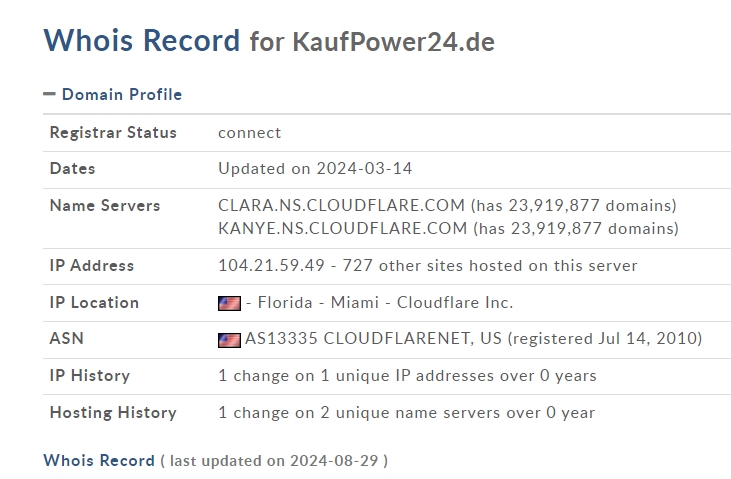Click 'Whois Record' last updated 2024-08-29 heading

click(x=215, y=461)
